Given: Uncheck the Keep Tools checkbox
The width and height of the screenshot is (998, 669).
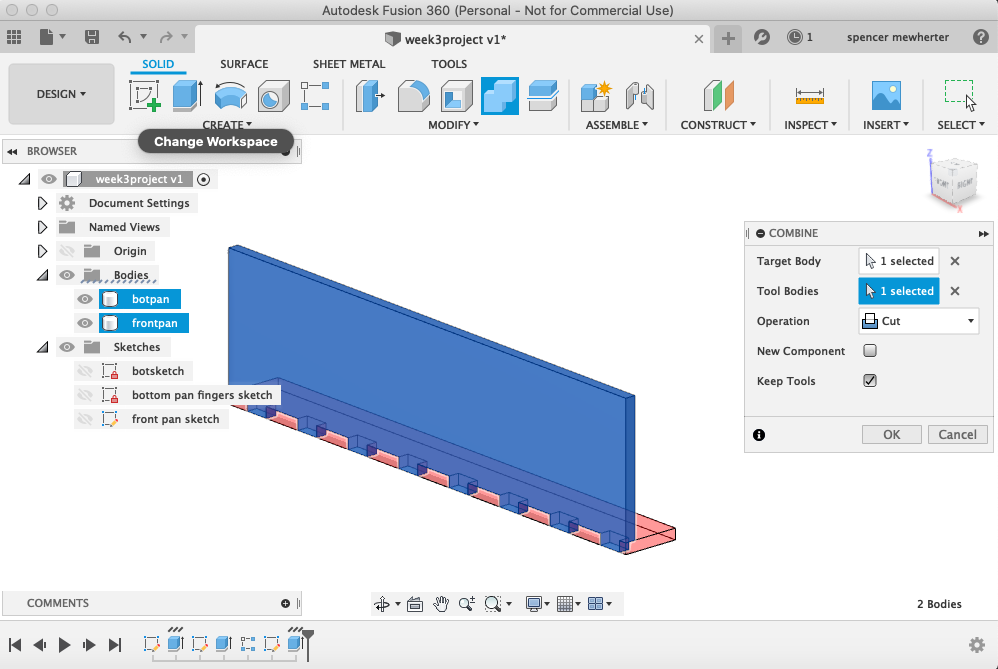Looking at the screenshot, I should pyautogui.click(x=869, y=381).
